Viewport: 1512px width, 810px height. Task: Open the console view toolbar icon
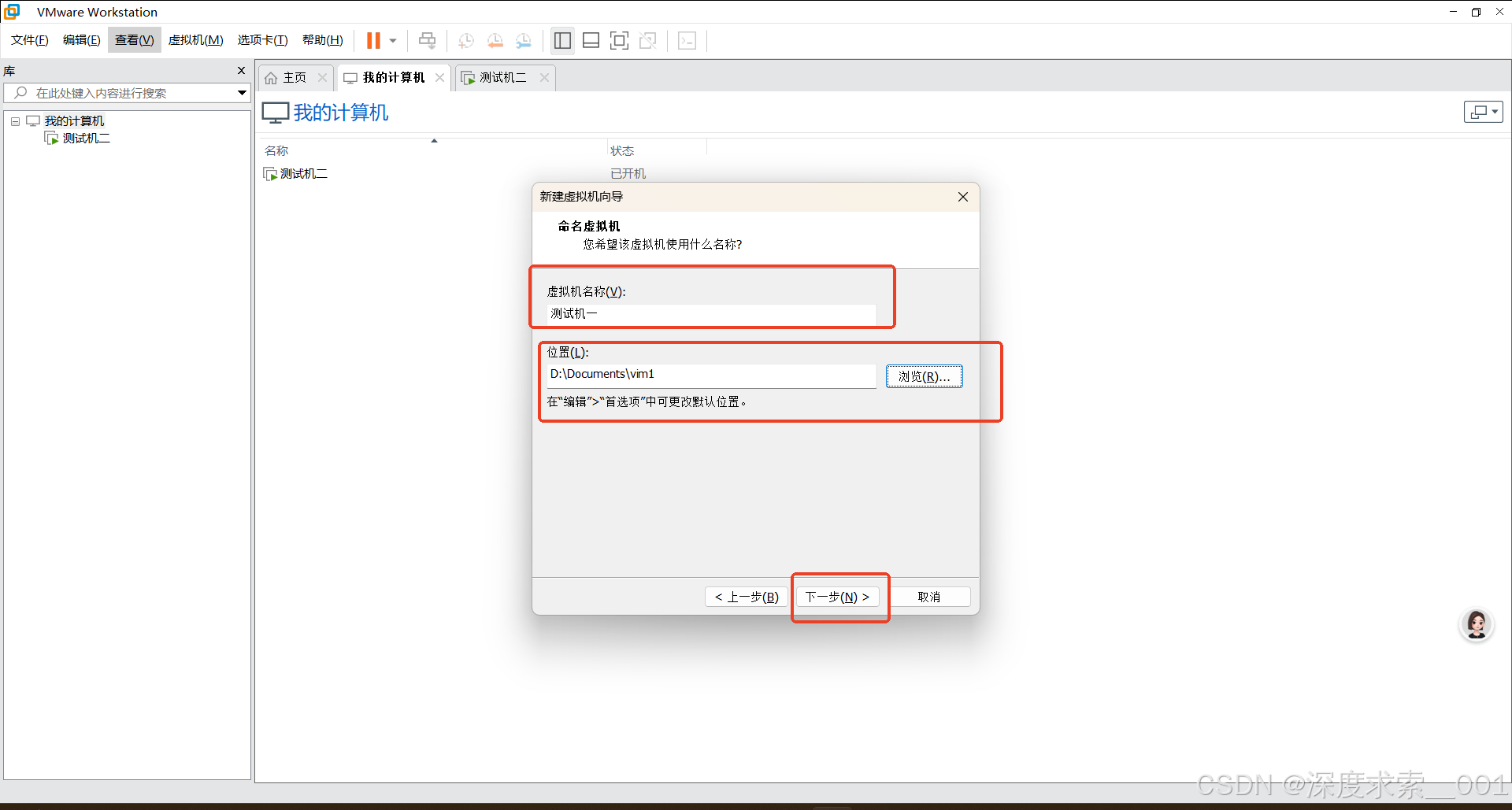[687, 40]
